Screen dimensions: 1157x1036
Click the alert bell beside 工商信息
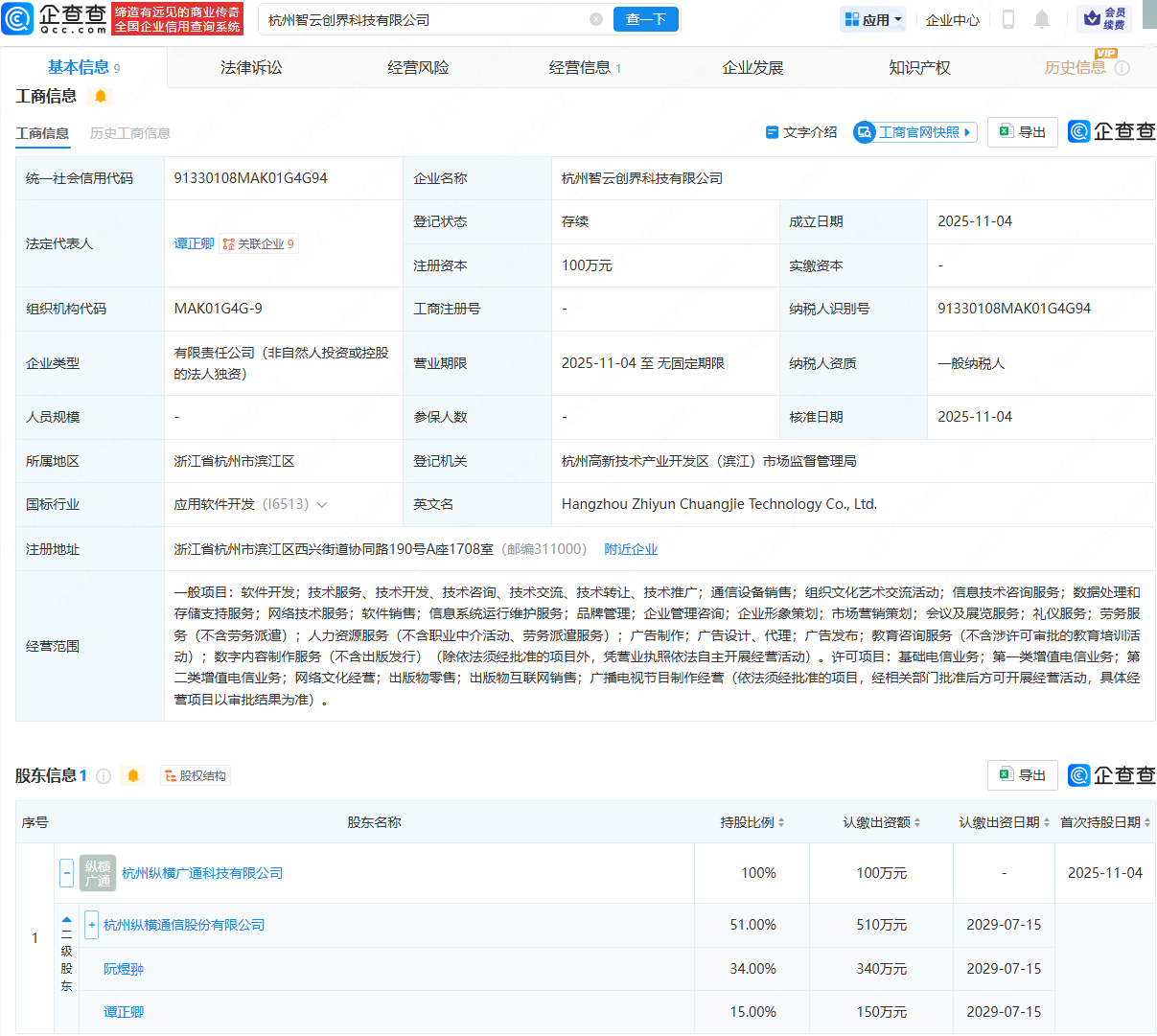point(100,97)
